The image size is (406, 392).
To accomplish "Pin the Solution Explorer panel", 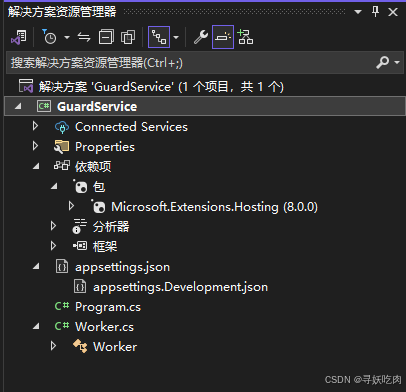I will [375, 12].
